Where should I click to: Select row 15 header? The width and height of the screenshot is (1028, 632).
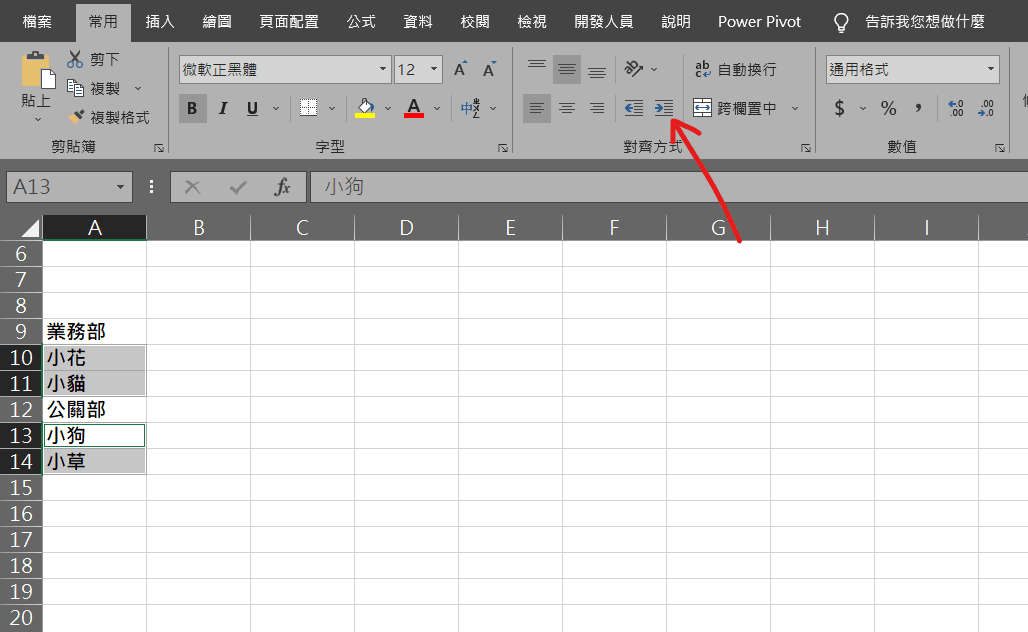pos(21,488)
